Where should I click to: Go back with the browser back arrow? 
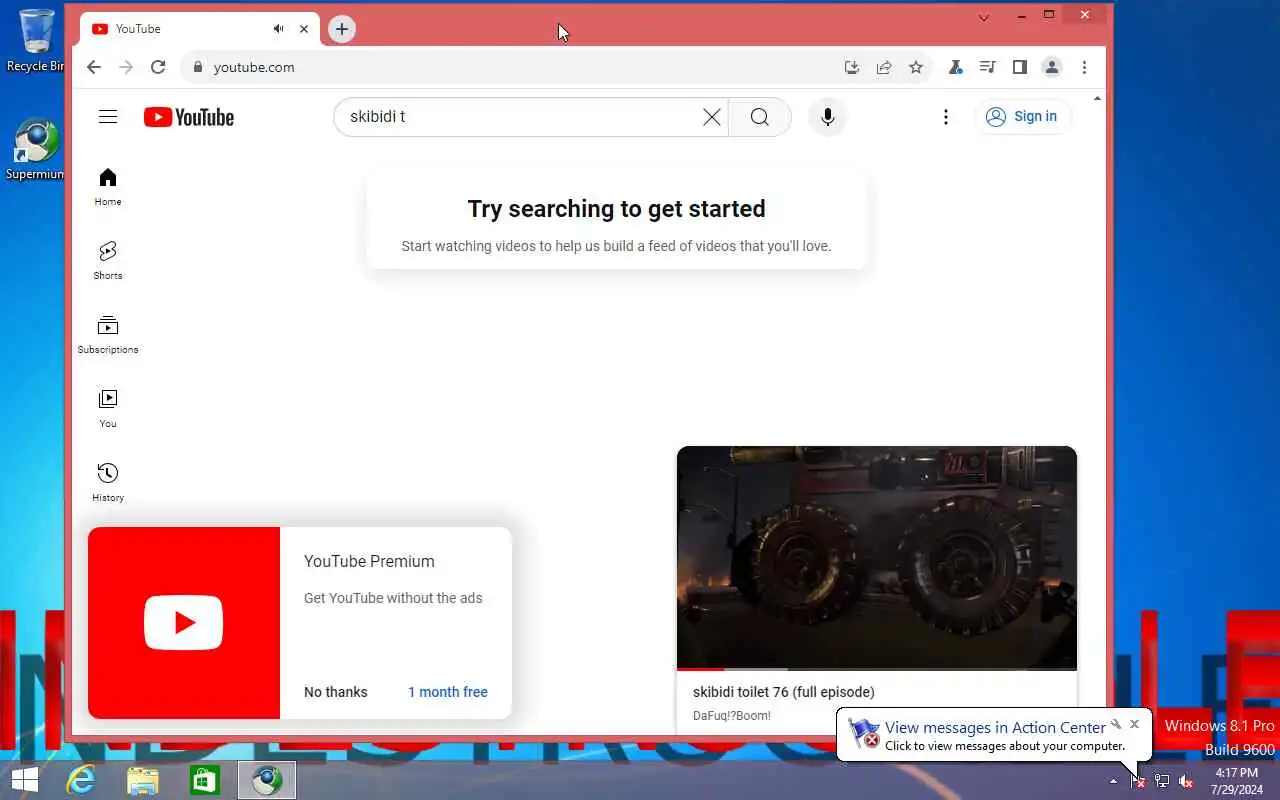[x=94, y=67]
